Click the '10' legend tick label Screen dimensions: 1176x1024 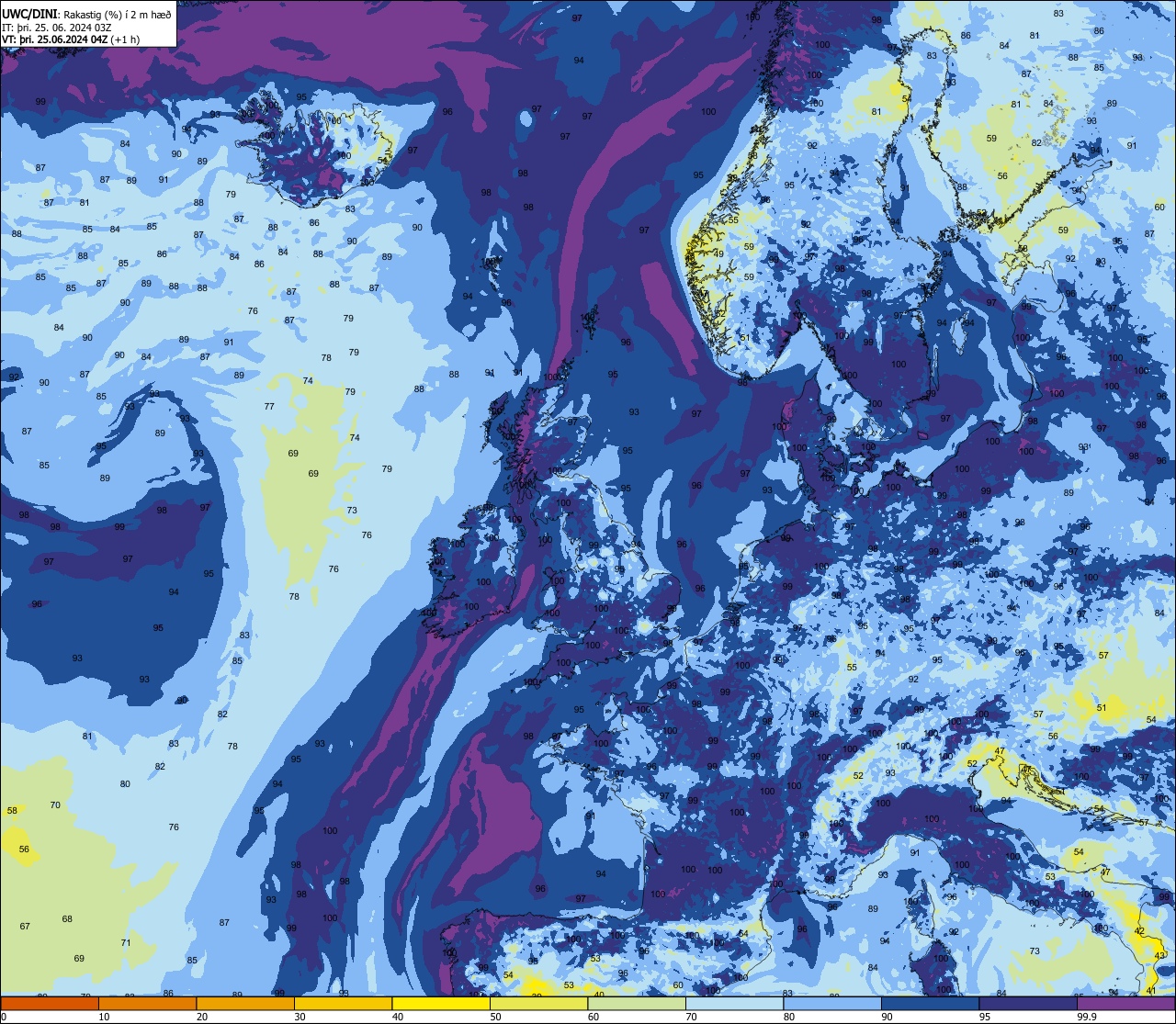tap(105, 1017)
